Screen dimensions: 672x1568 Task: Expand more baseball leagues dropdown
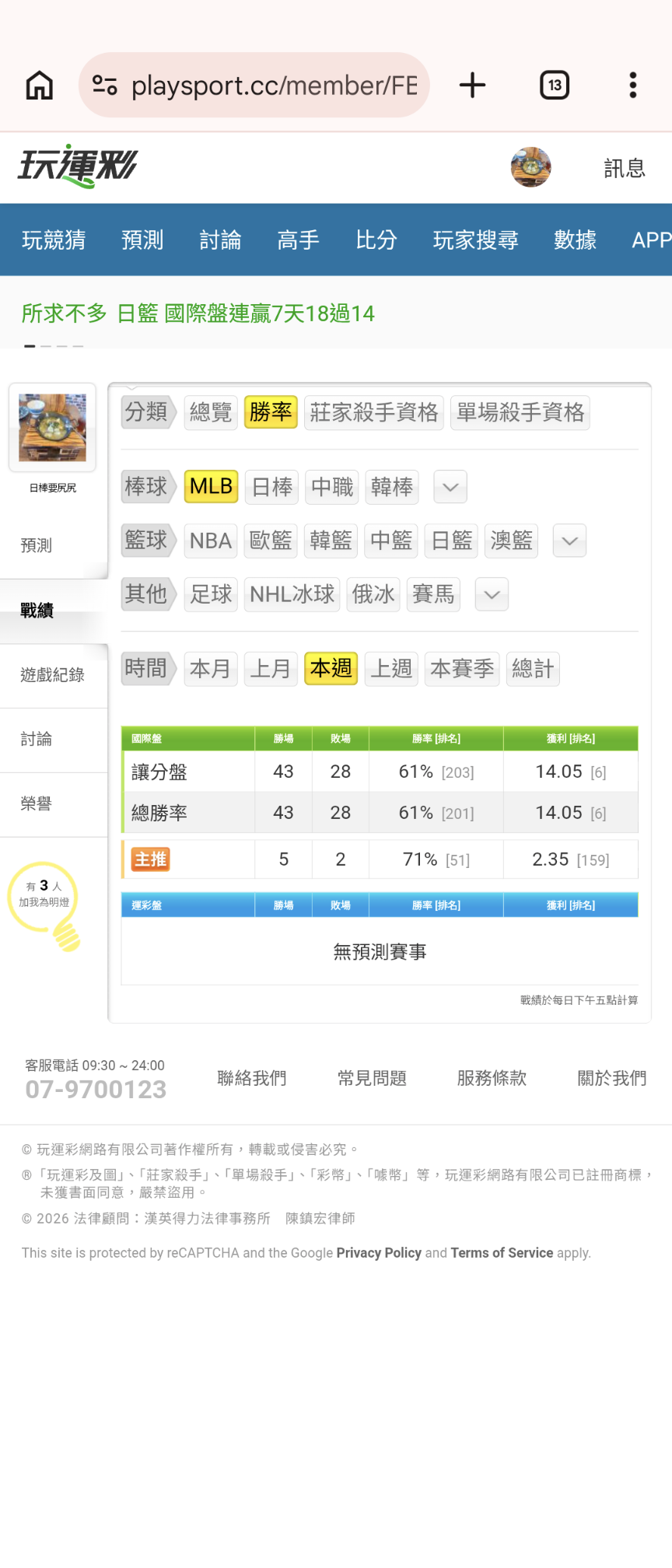pos(450,487)
